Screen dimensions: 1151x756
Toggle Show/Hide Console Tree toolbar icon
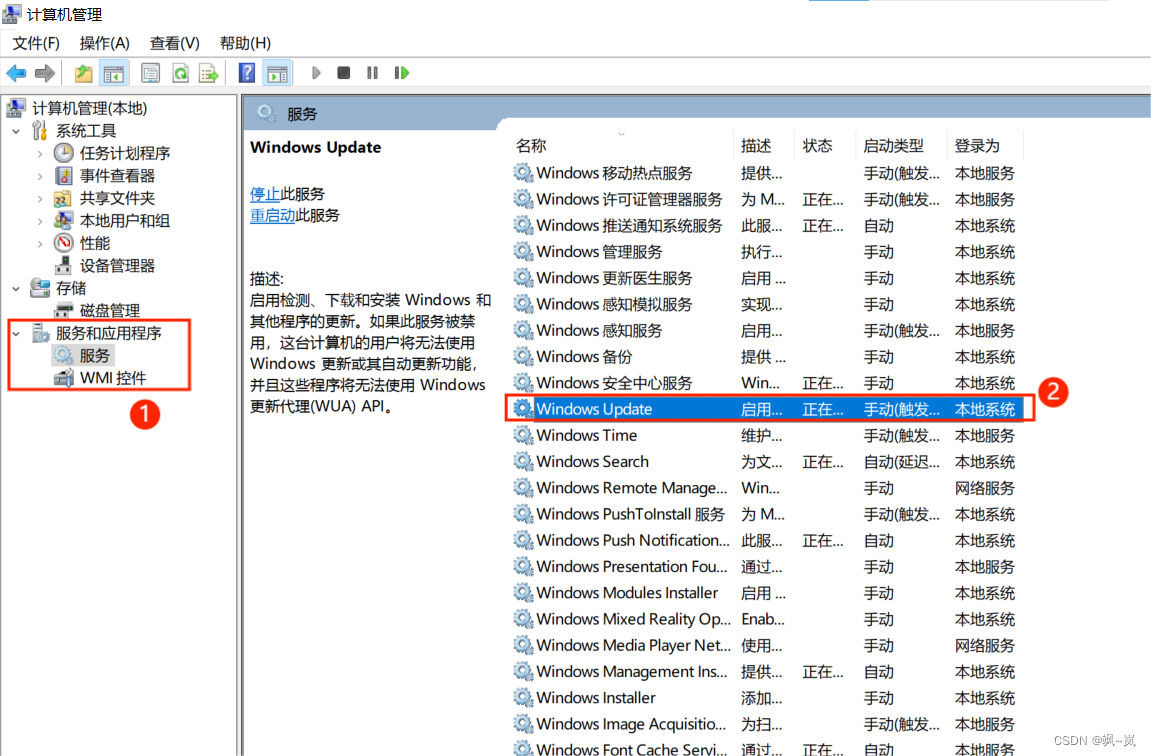click(x=114, y=73)
